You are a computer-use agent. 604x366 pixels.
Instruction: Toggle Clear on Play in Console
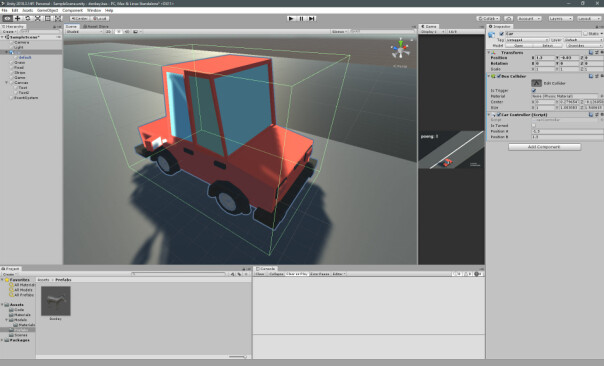297,274
